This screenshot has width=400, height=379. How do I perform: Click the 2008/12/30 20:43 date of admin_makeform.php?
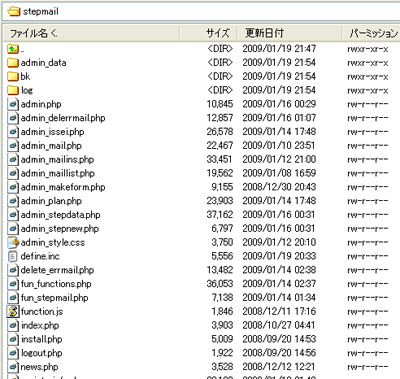click(x=279, y=187)
